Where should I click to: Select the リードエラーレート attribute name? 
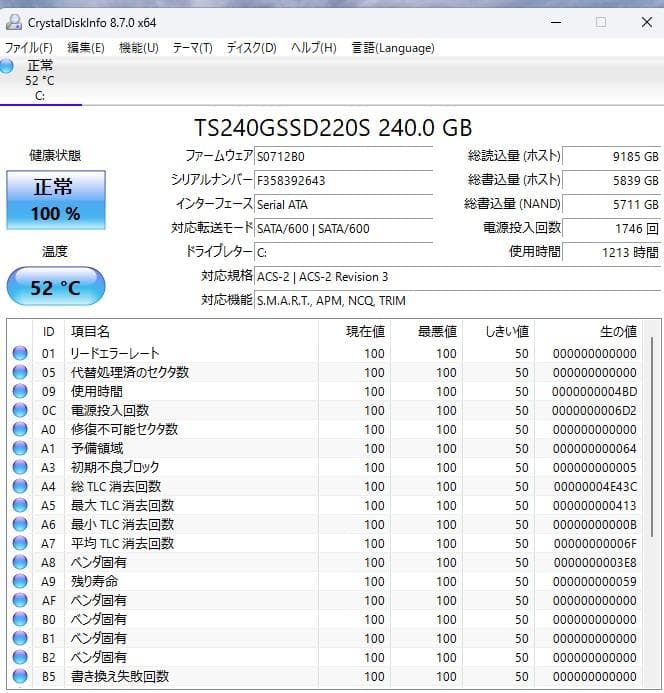[115, 353]
